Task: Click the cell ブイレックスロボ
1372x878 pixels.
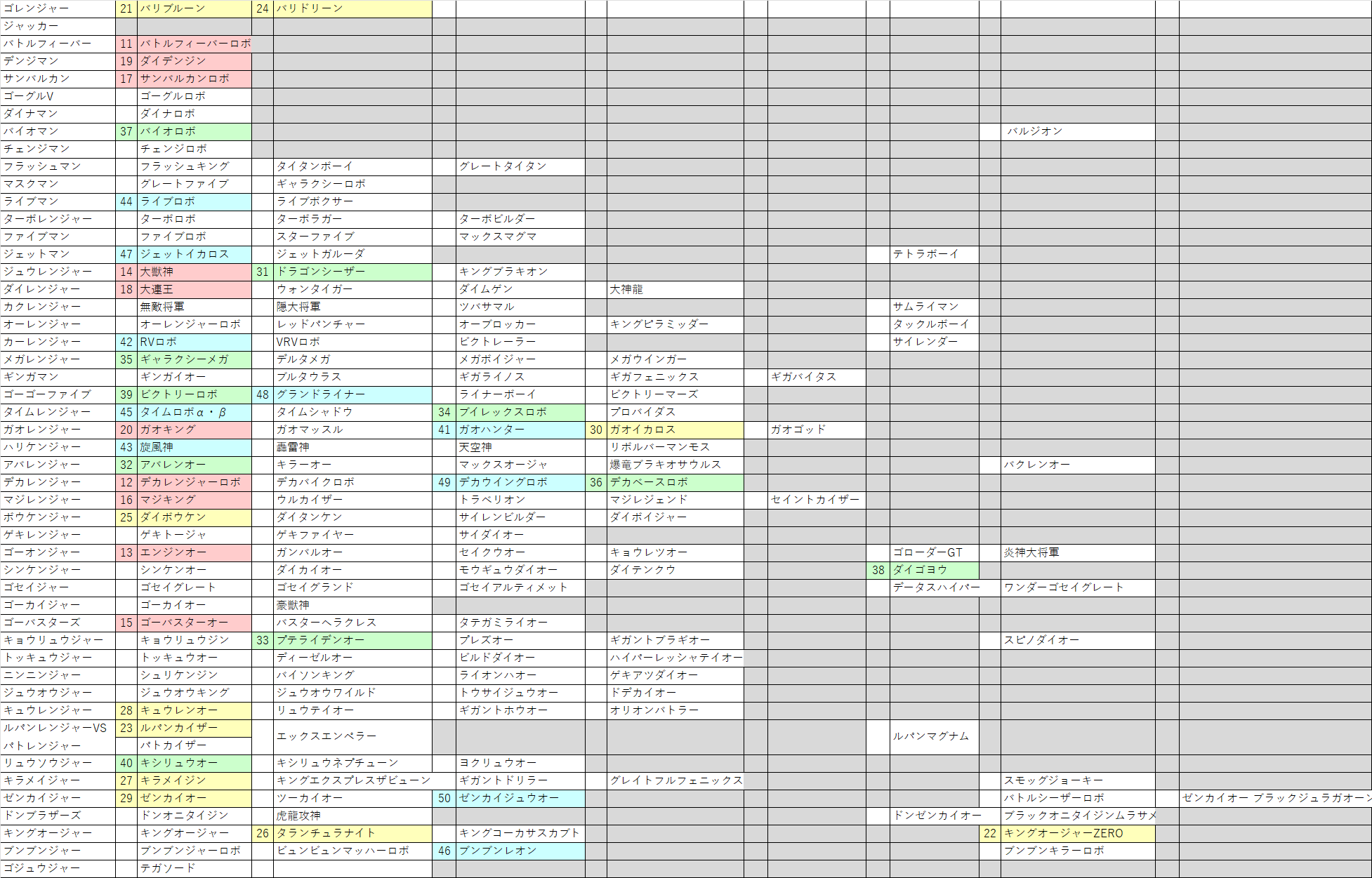Action: 520,412
